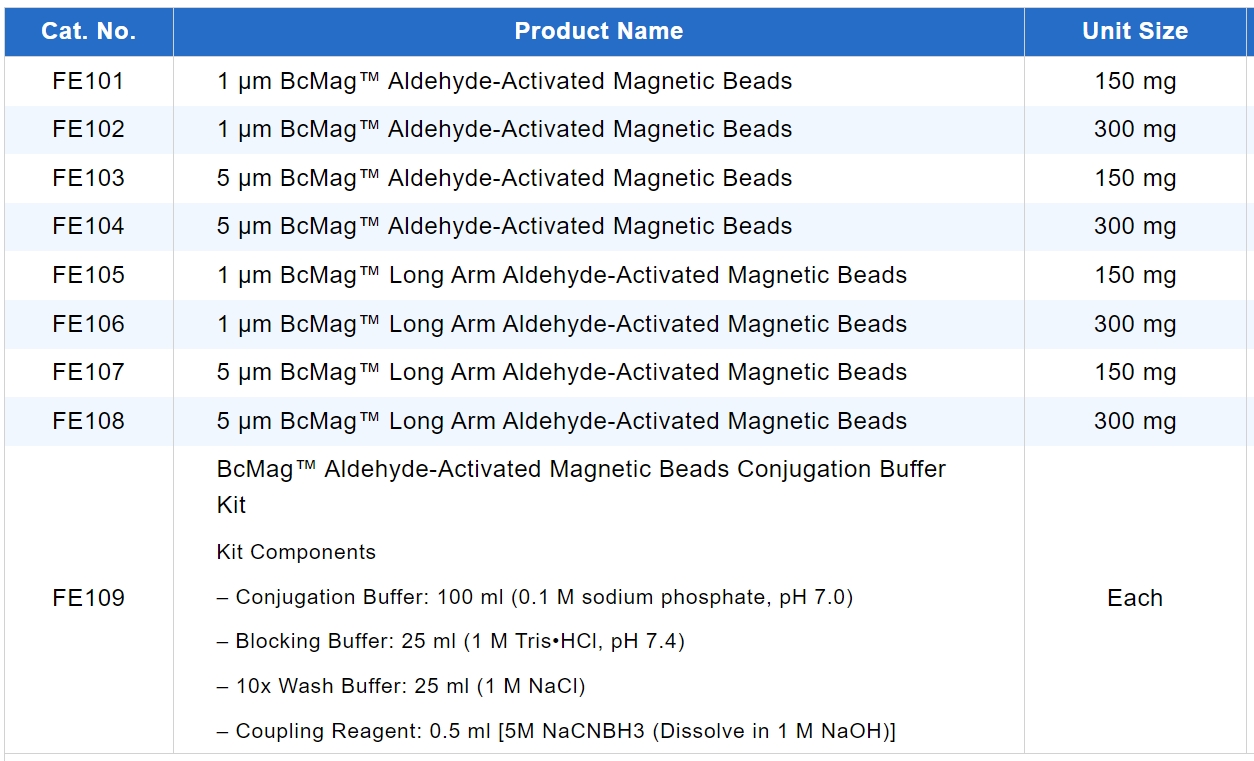Click catalog number FE106 cell
This screenshot has height=761, width=1254.
pos(88,324)
